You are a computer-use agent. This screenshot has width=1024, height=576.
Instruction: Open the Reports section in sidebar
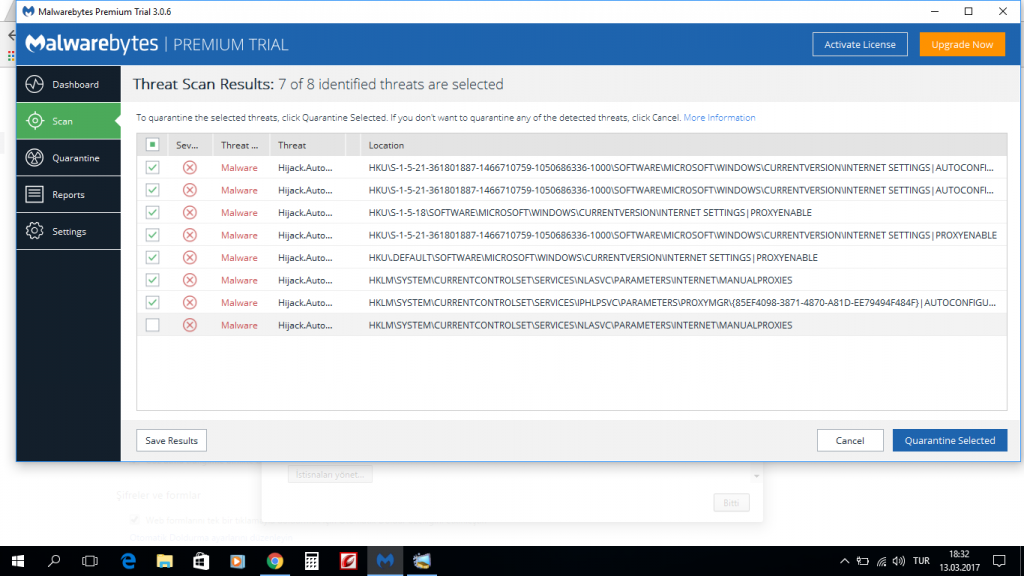(x=69, y=195)
